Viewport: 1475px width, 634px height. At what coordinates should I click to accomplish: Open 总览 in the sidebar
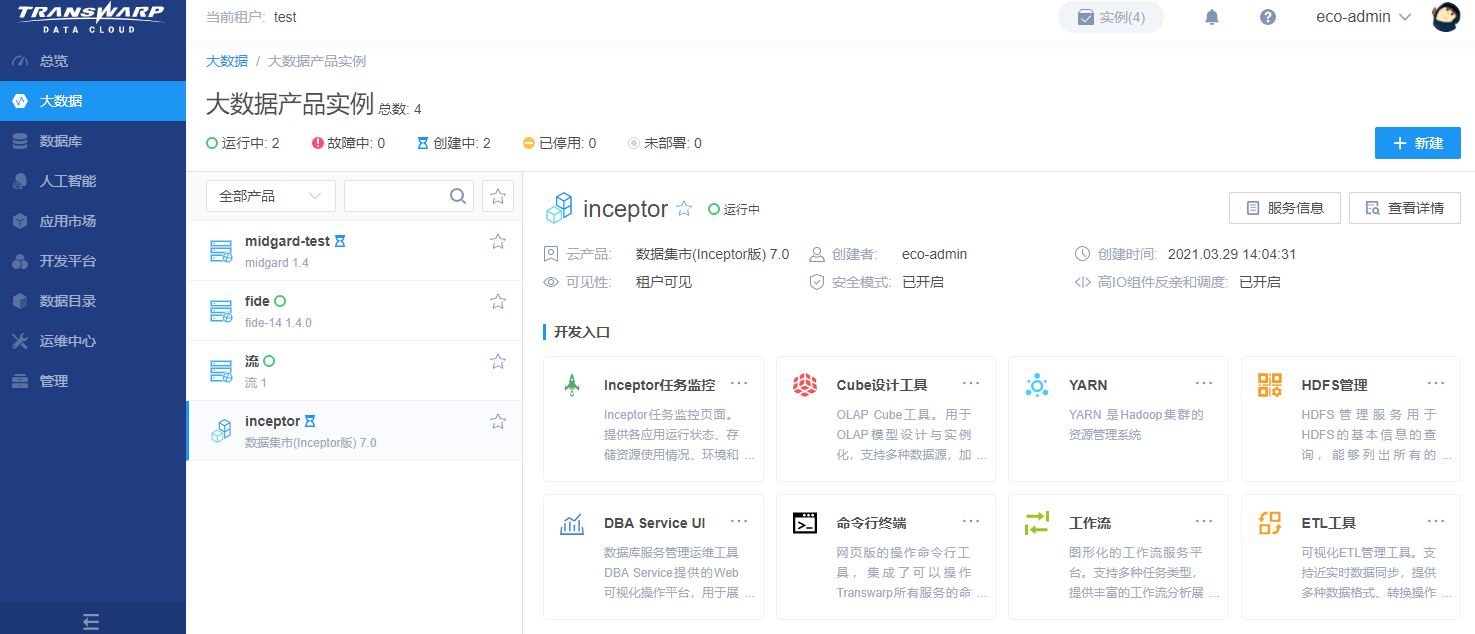(93, 61)
